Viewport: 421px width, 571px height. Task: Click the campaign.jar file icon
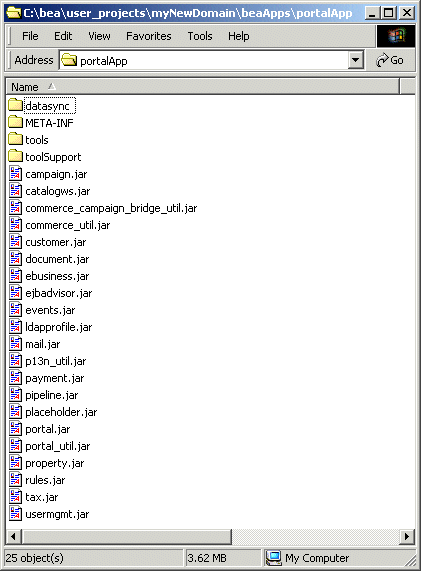coord(15,174)
